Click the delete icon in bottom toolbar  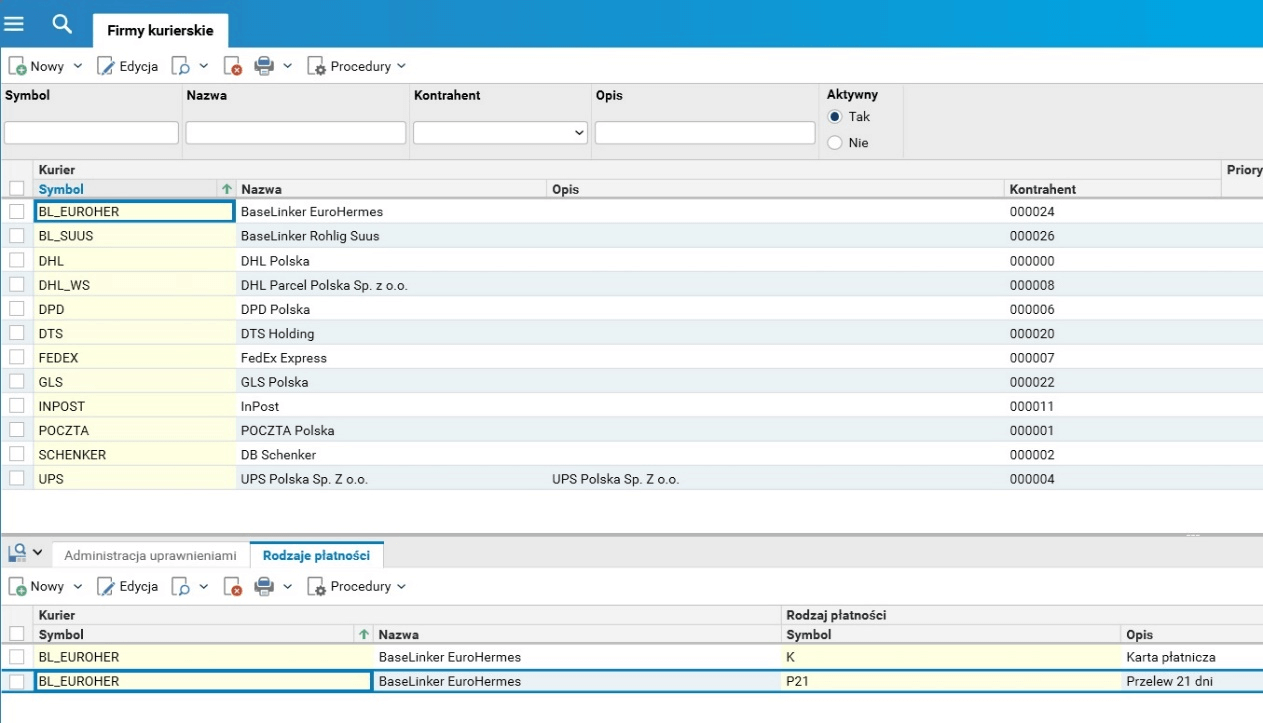[x=233, y=586]
